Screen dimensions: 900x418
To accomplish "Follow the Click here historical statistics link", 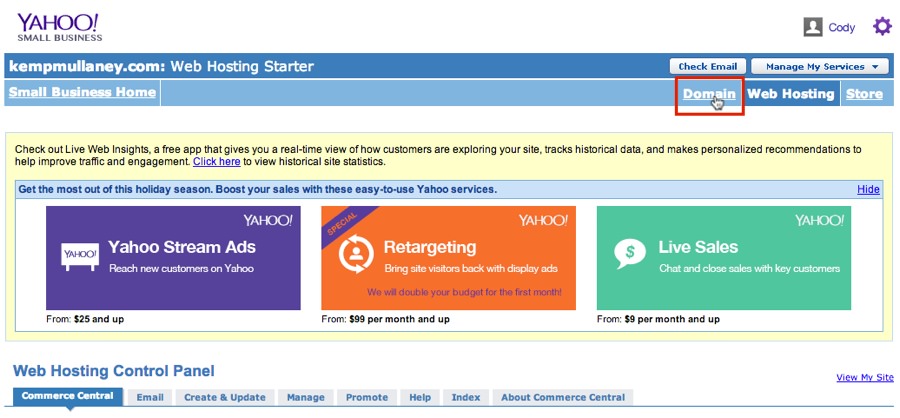I will pos(216,162).
